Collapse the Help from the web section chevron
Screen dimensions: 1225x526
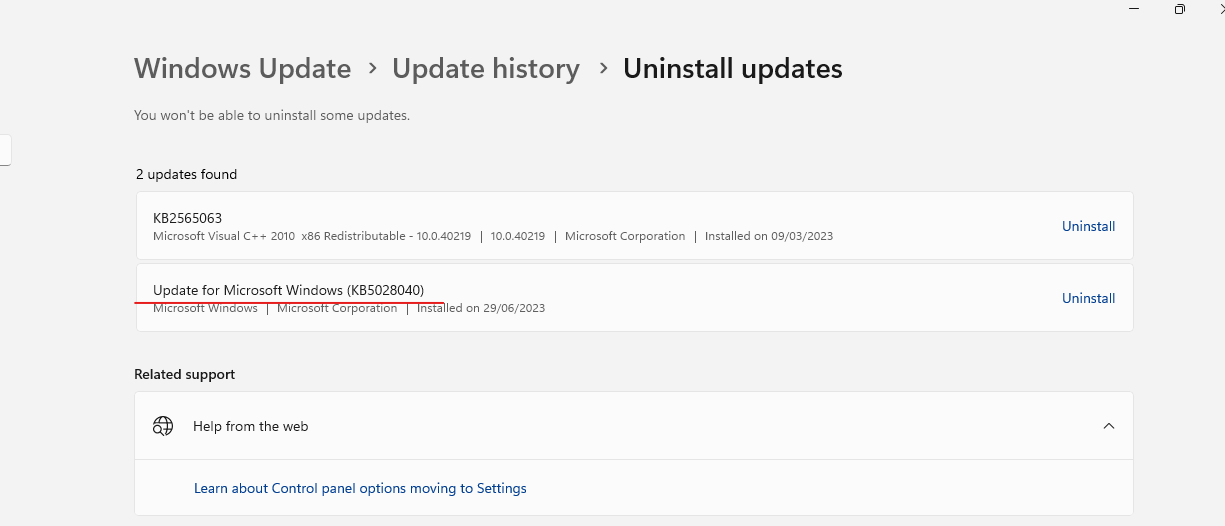1108,426
